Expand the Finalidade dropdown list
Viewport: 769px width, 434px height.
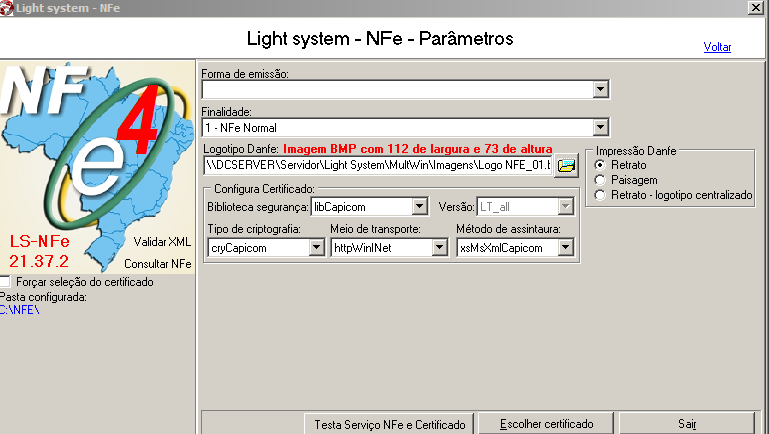pos(600,128)
